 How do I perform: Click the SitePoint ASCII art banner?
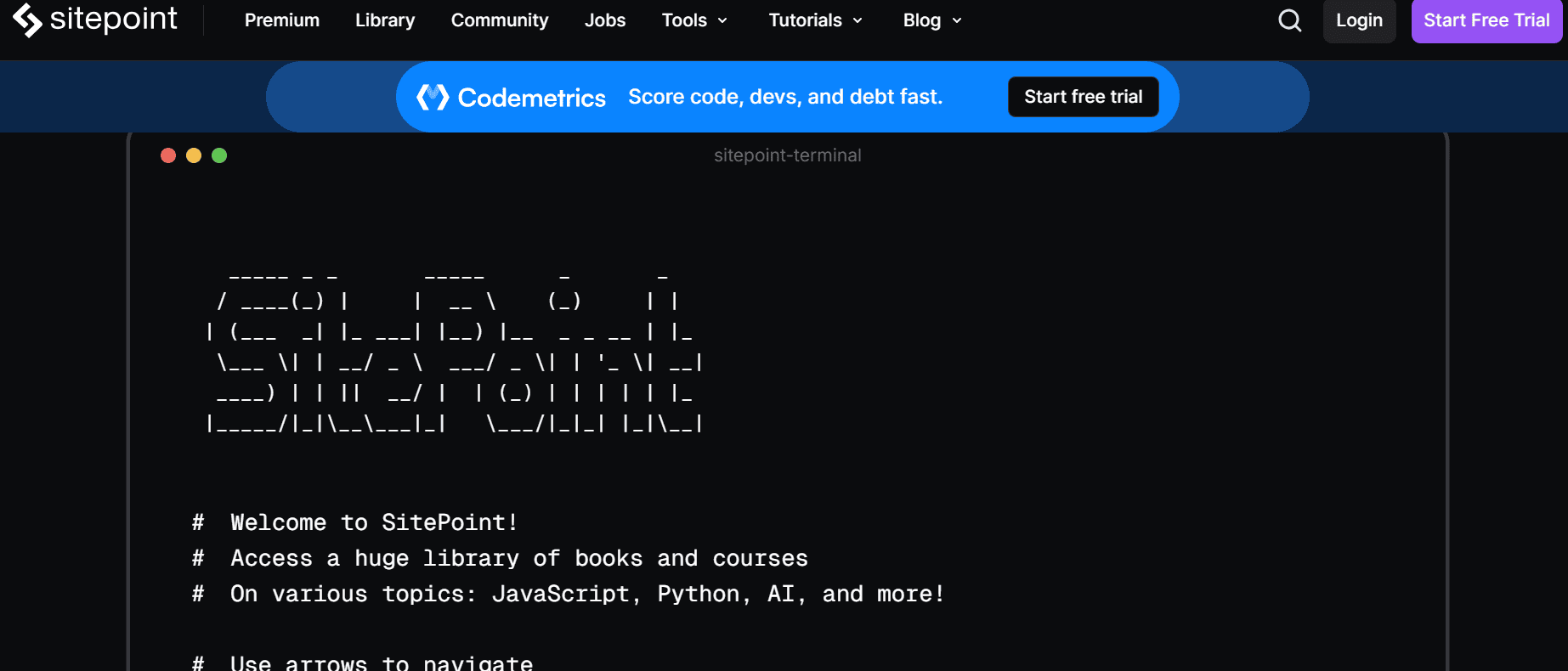tap(455, 352)
